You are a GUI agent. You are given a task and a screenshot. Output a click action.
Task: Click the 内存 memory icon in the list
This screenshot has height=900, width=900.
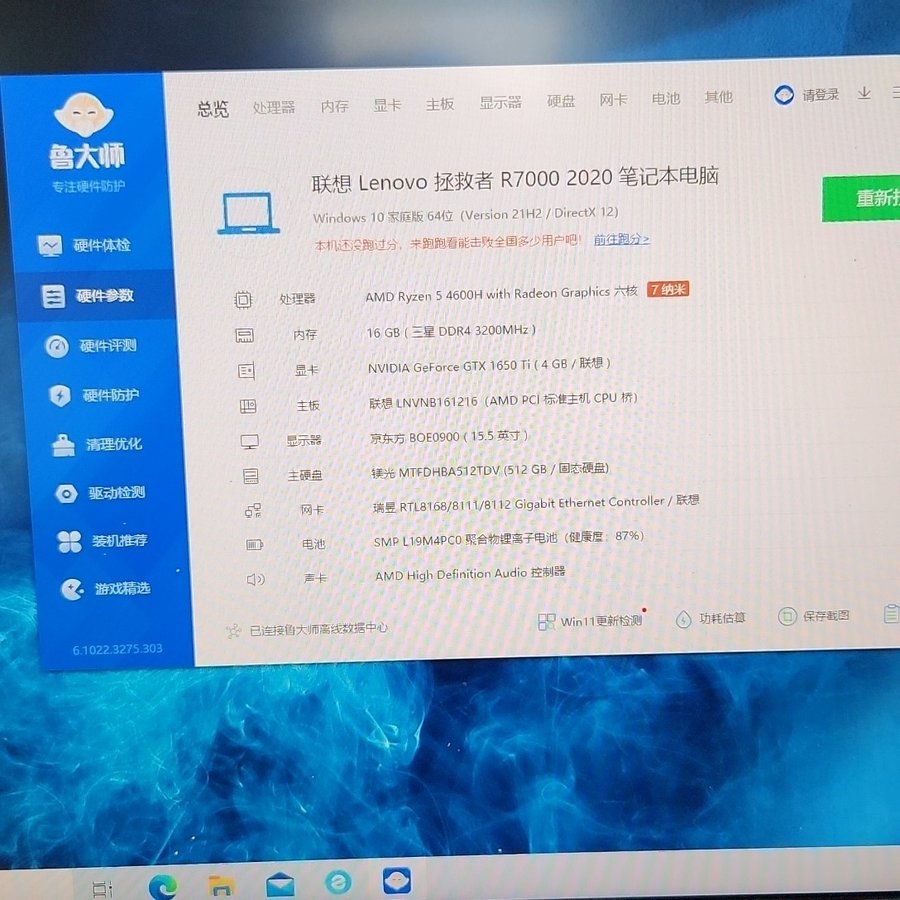(x=245, y=335)
